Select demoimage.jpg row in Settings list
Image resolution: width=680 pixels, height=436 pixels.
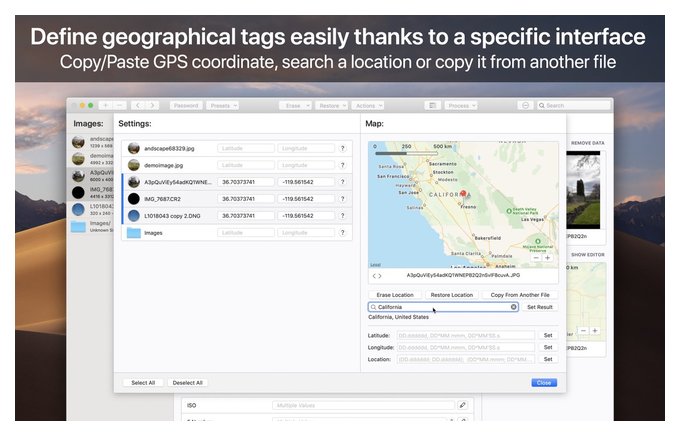tap(237, 165)
